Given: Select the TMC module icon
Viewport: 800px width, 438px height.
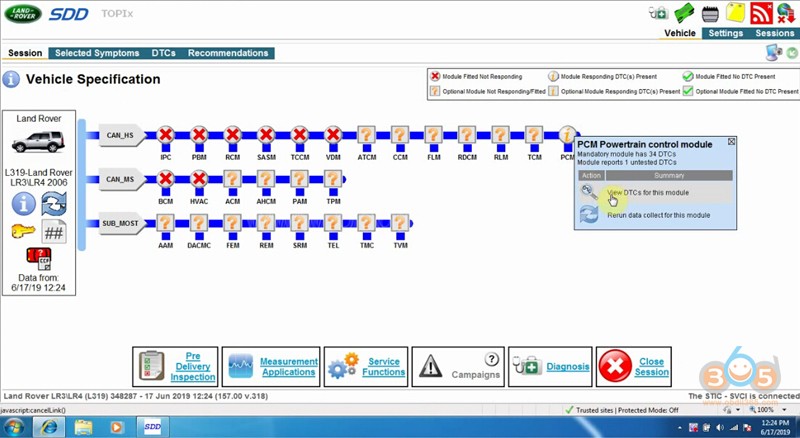Looking at the screenshot, I should pyautogui.click(x=366, y=223).
